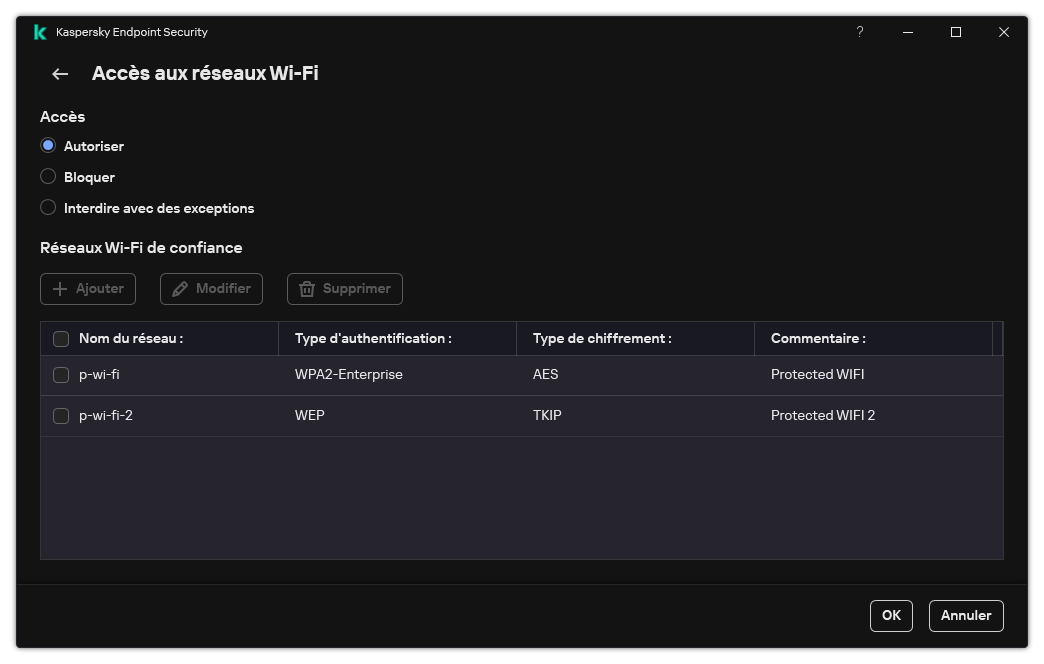Click the pencil icon on the Modifier button
Screen dimensions: 1044x664
pos(182,289)
